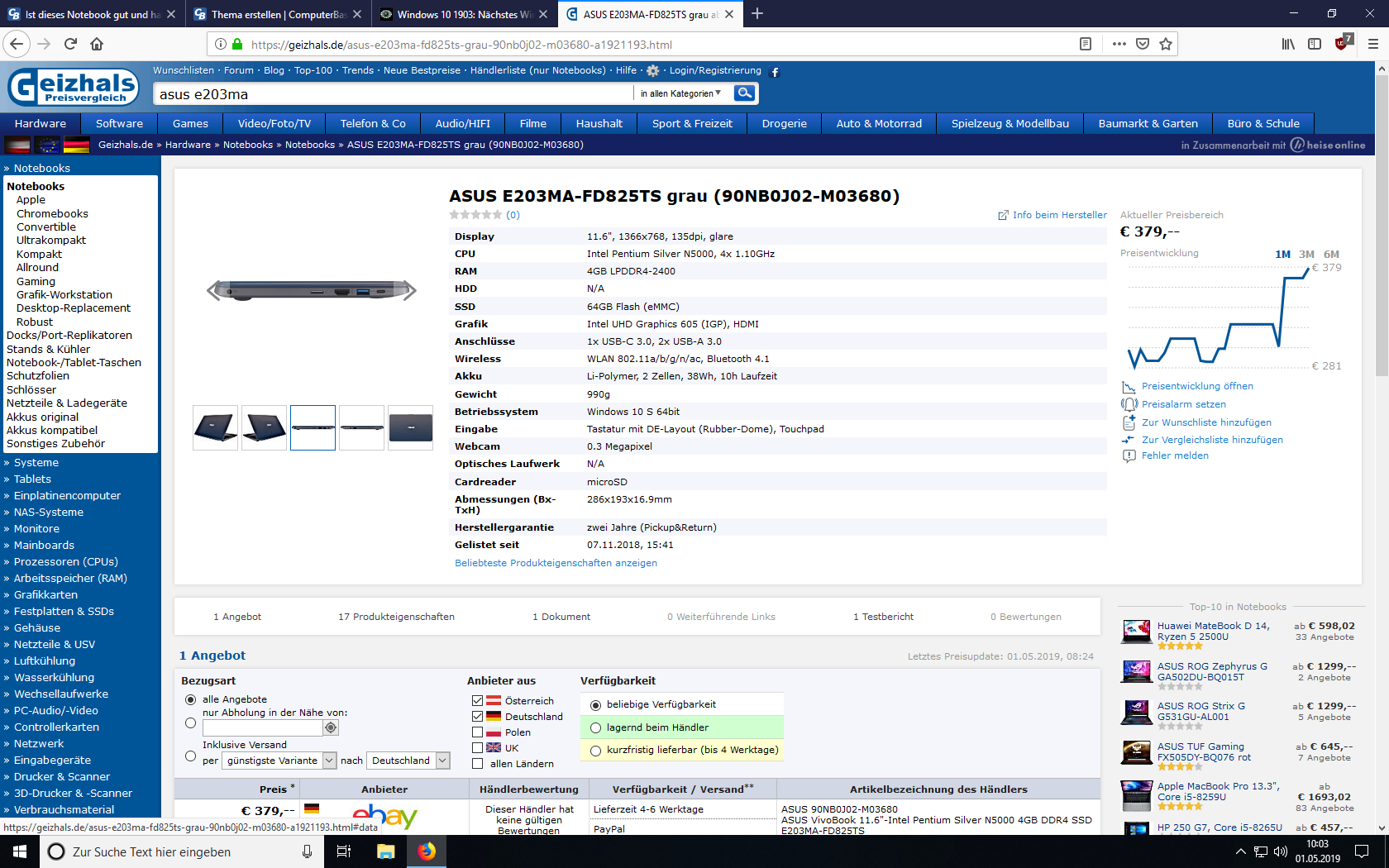Open File Explorer from the taskbar
1389x868 pixels.
[x=386, y=851]
